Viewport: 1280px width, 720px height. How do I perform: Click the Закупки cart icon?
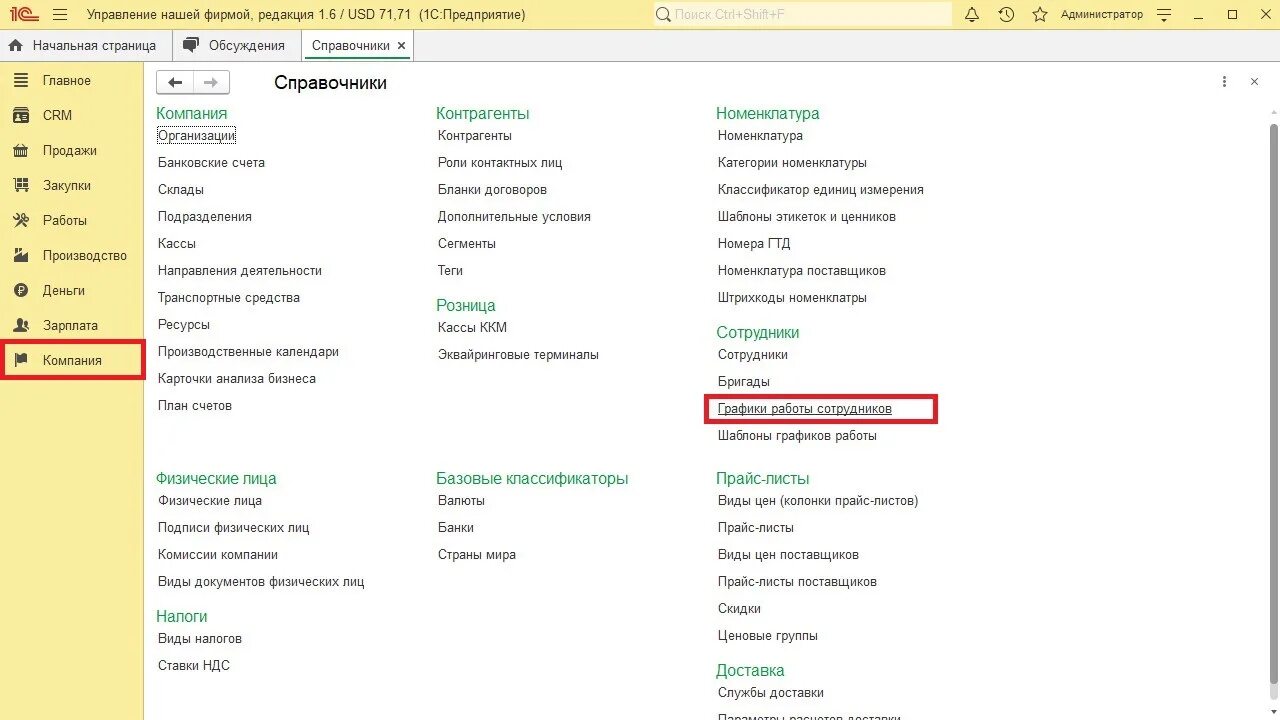[x=21, y=185]
